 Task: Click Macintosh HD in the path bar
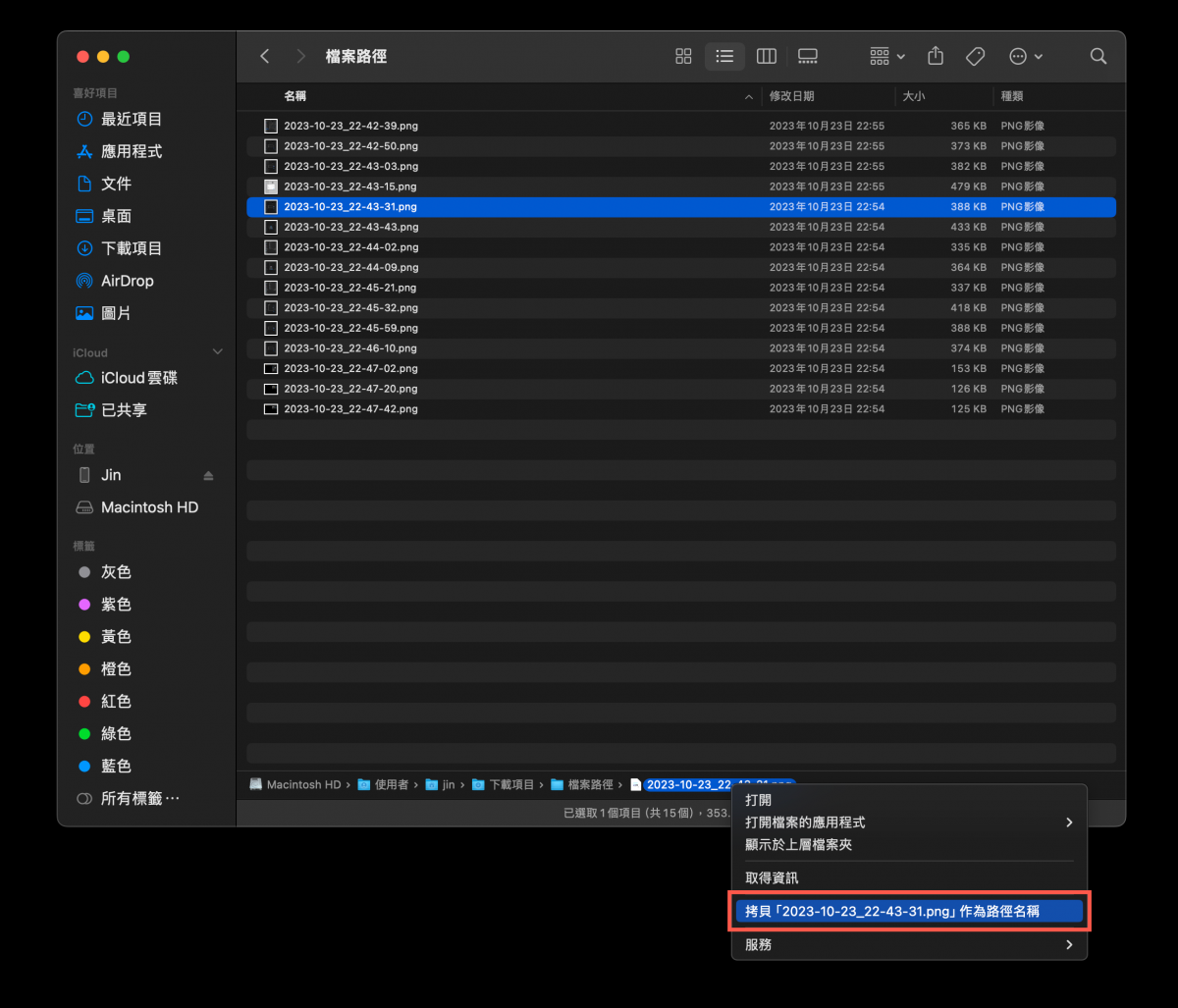[295, 784]
